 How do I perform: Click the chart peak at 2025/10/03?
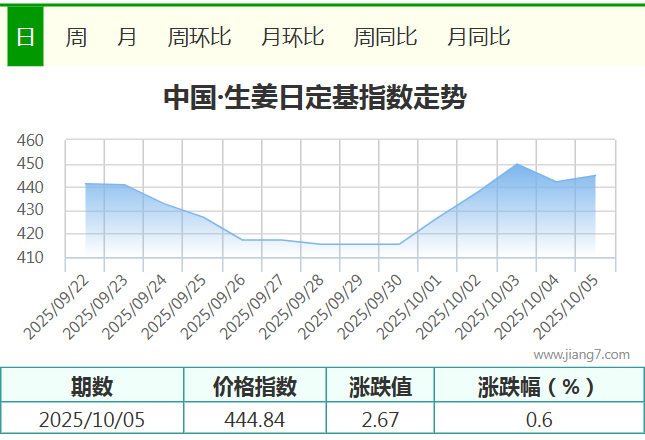click(517, 164)
